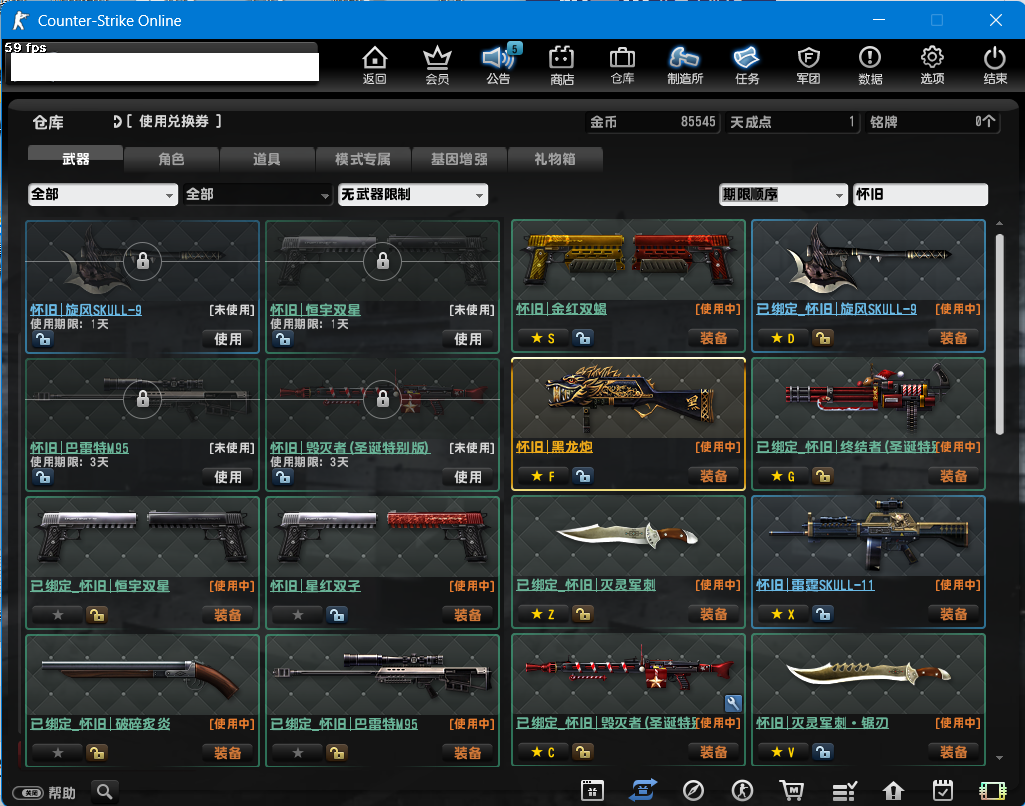Open the 期限顺序 sort dropdown
The image size is (1025, 806).
[x=783, y=194]
